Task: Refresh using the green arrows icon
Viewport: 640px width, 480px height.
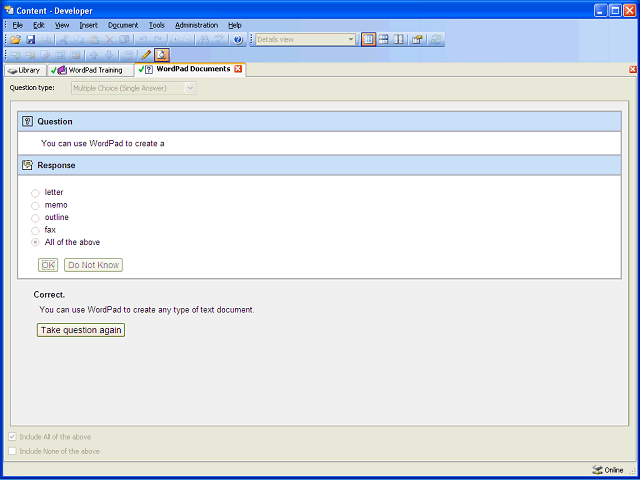Action: click(436, 40)
